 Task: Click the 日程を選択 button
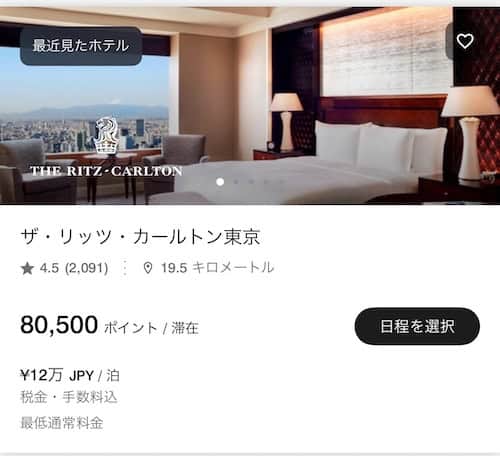(417, 326)
